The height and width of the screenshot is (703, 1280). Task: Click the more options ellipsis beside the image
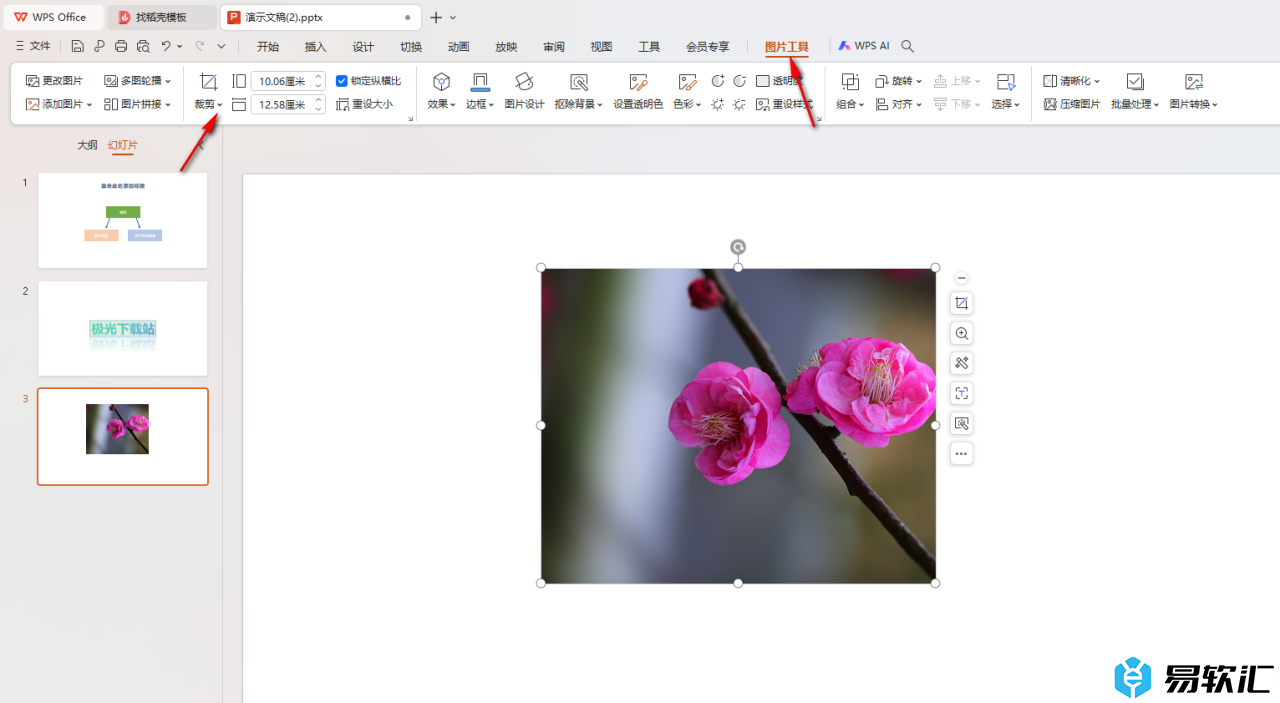[961, 454]
